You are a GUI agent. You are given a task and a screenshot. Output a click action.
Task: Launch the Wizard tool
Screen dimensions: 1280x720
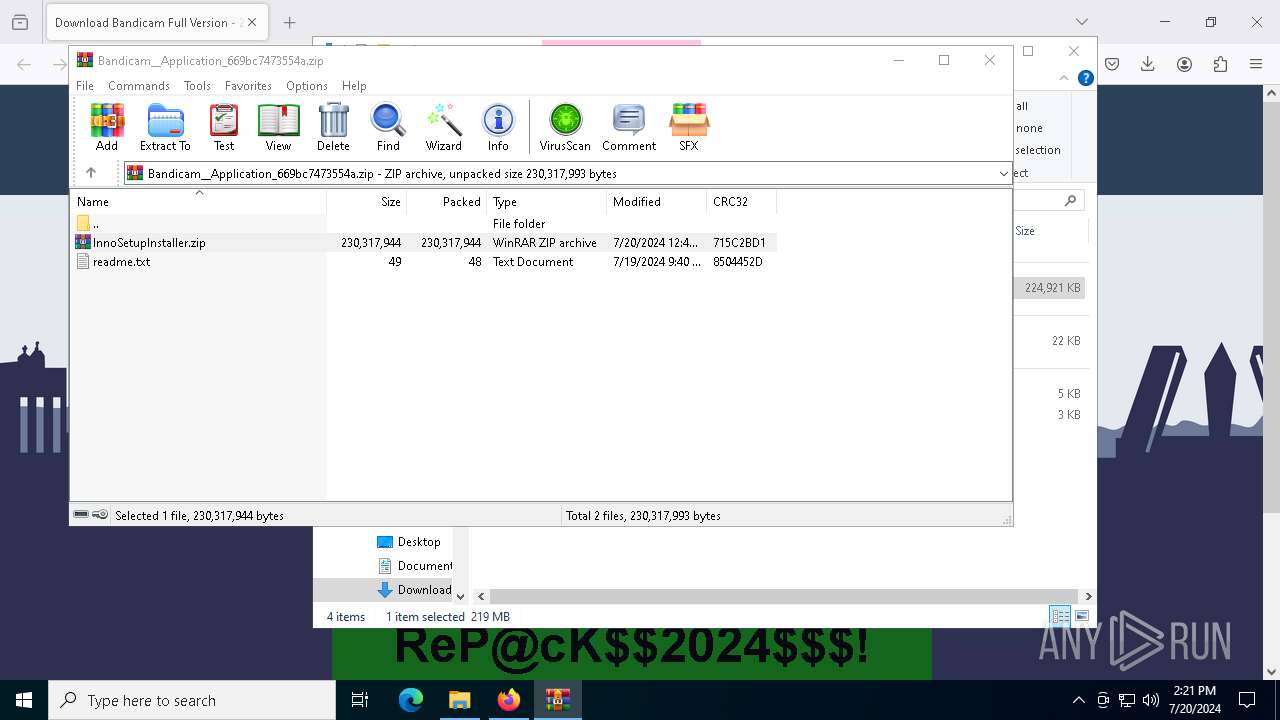point(443,127)
